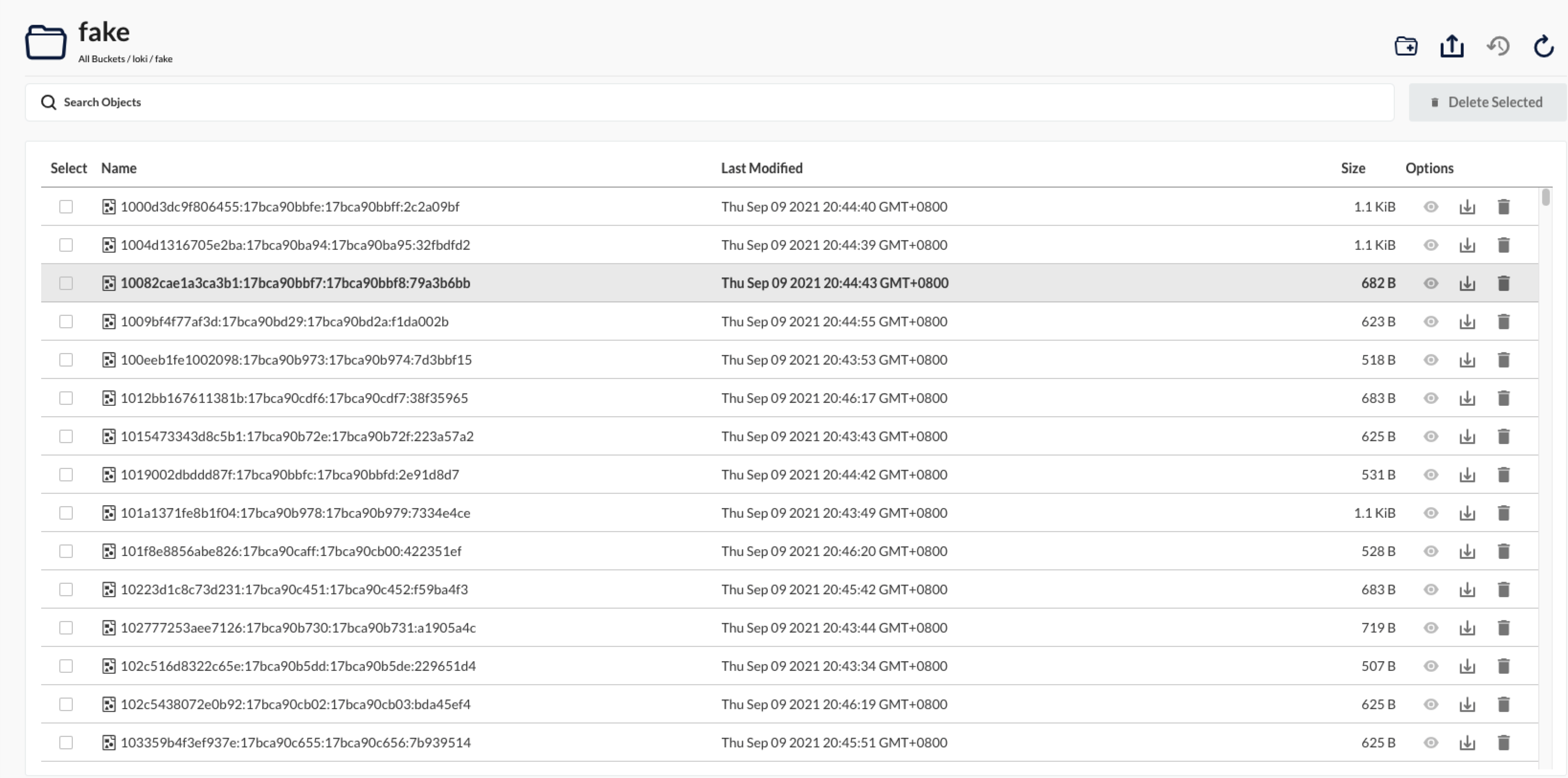
Task: Click the Options column header
Action: tap(1429, 168)
